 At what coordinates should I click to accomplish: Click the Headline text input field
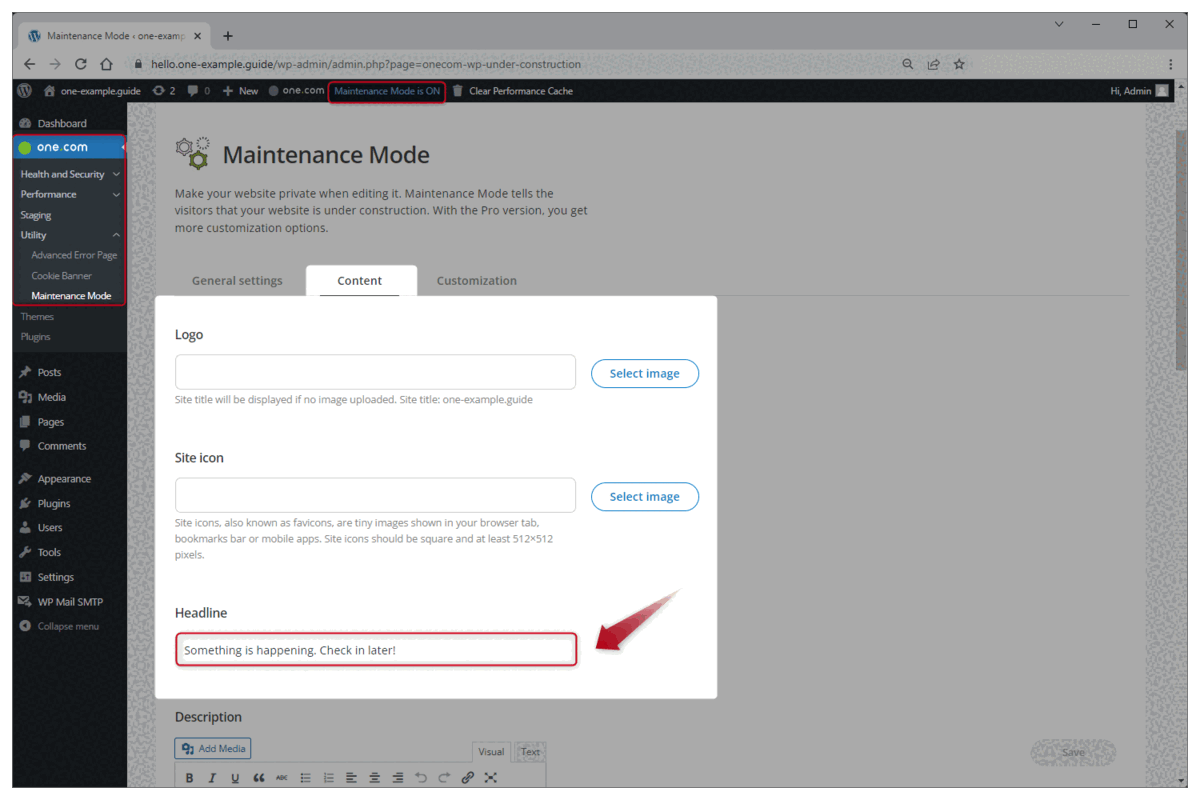pyautogui.click(x=375, y=650)
